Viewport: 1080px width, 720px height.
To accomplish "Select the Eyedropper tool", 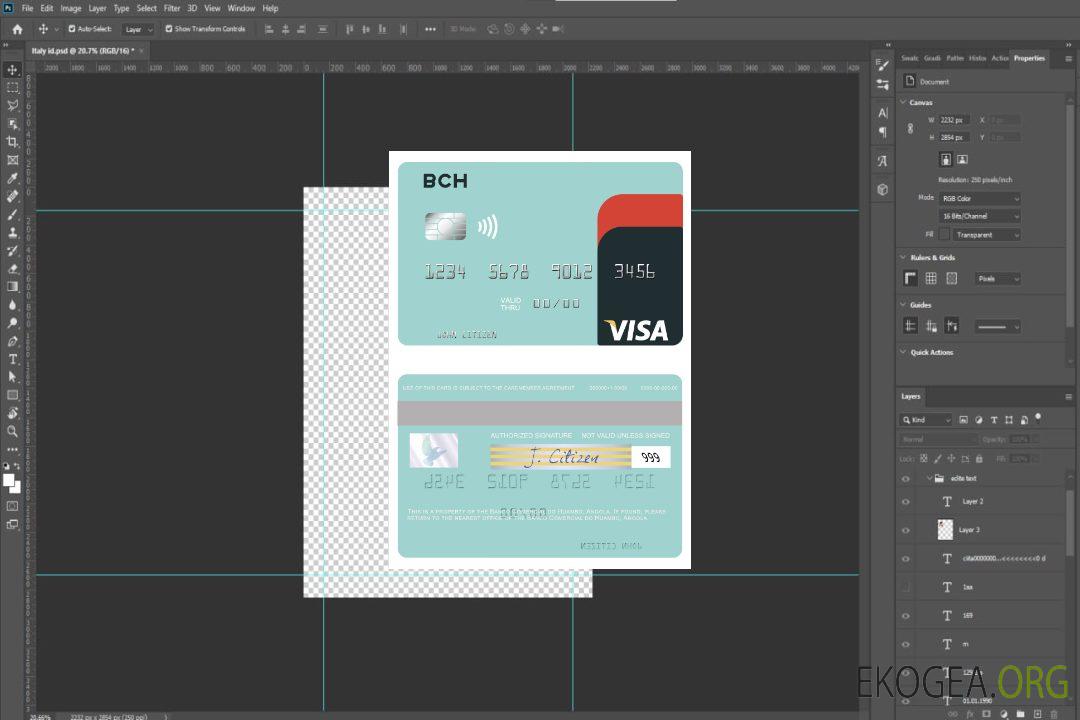I will [12, 178].
